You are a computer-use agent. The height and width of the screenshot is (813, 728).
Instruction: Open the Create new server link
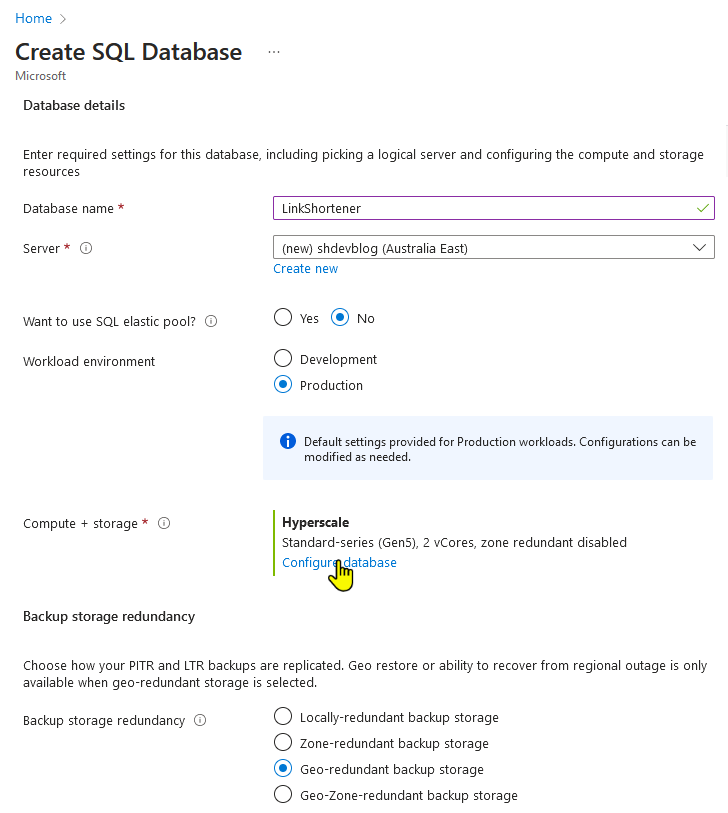[305, 268]
